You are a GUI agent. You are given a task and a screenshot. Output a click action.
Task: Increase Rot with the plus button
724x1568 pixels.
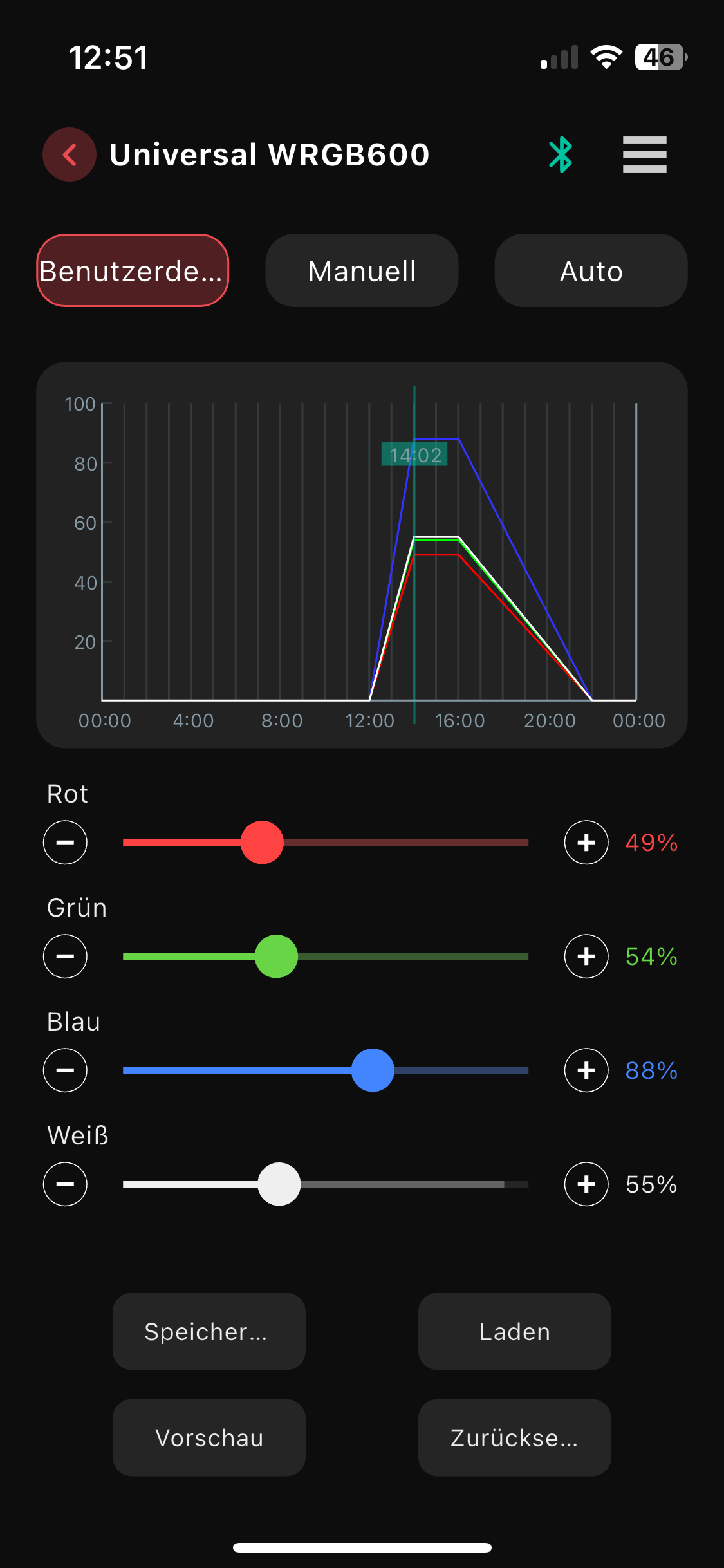click(586, 843)
